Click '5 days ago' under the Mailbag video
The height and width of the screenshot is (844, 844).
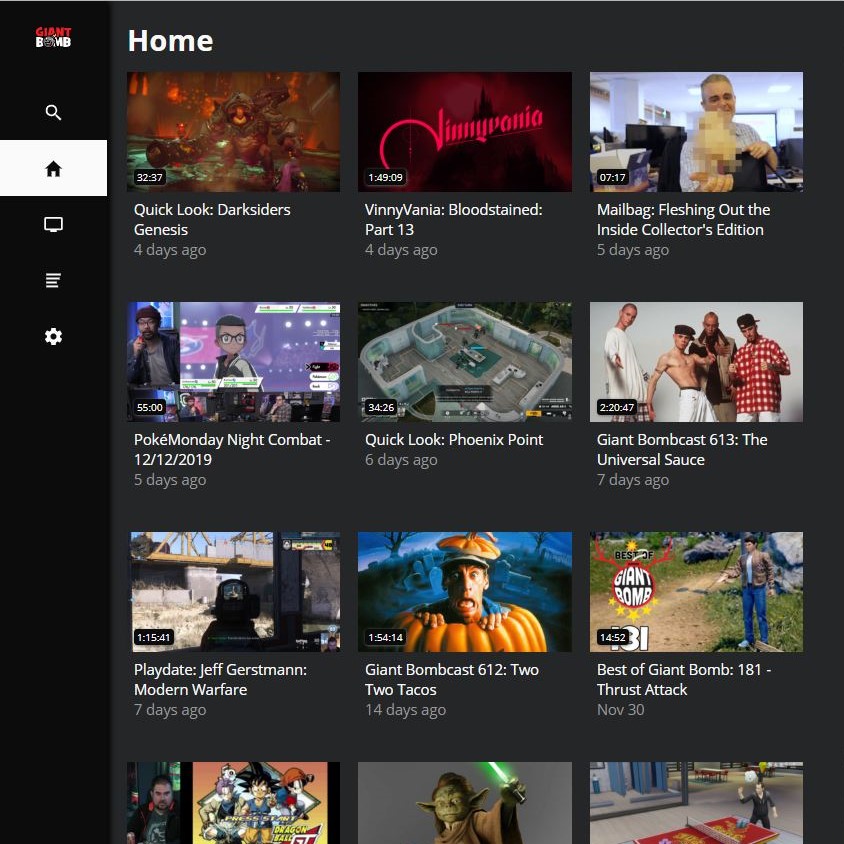[x=633, y=250]
